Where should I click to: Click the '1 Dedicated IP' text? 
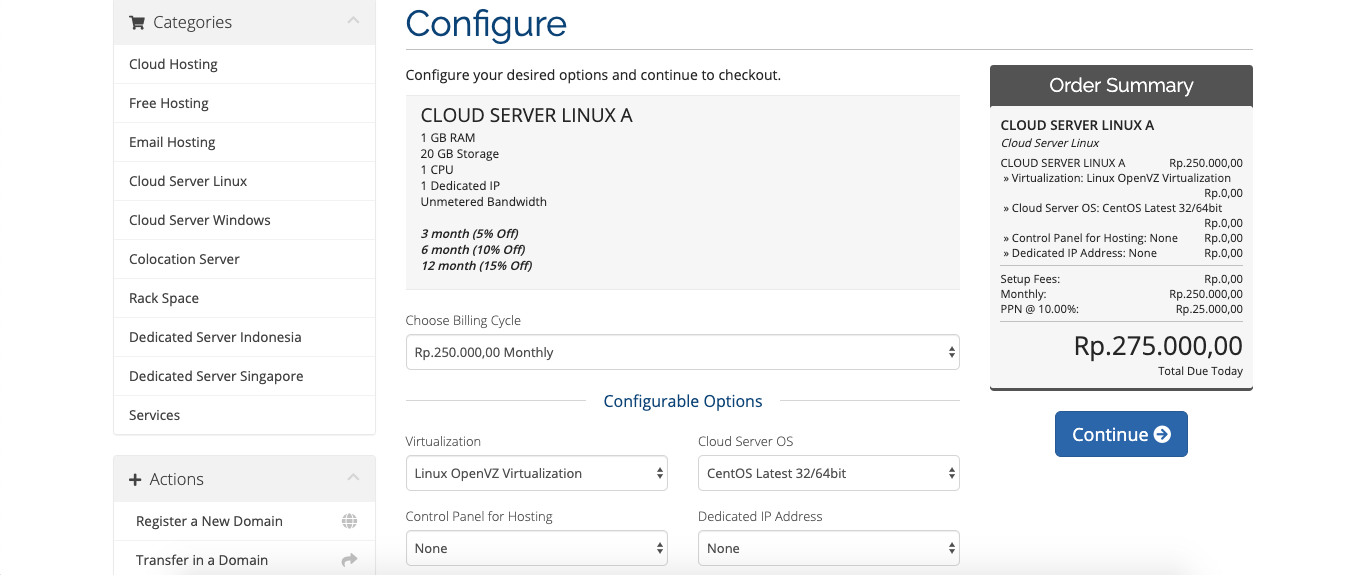click(460, 186)
